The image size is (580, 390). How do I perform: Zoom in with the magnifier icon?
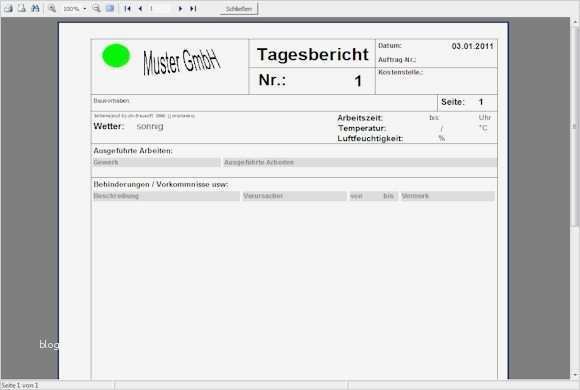[52, 8]
